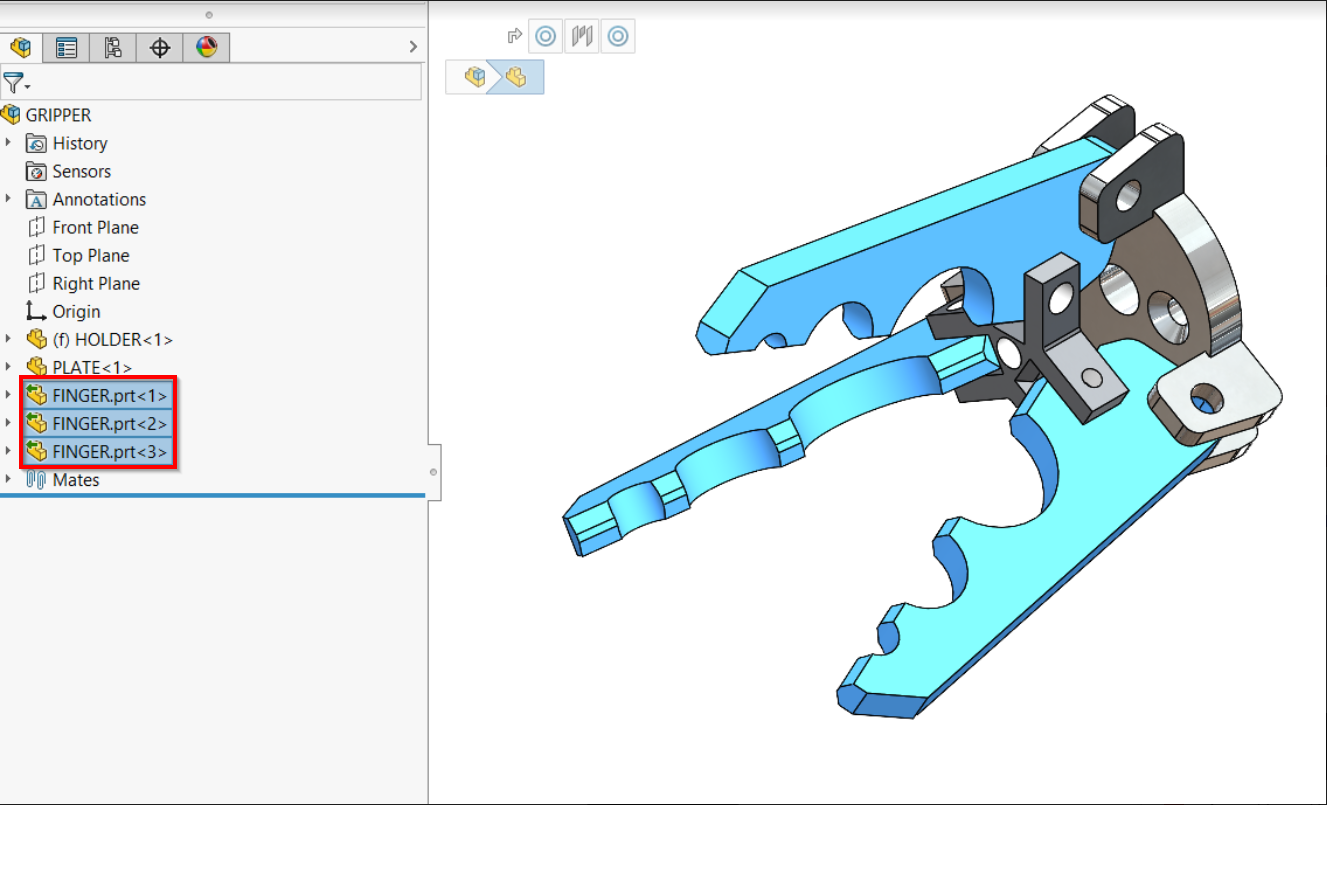
Task: Select the Origin item
Action: tap(76, 311)
